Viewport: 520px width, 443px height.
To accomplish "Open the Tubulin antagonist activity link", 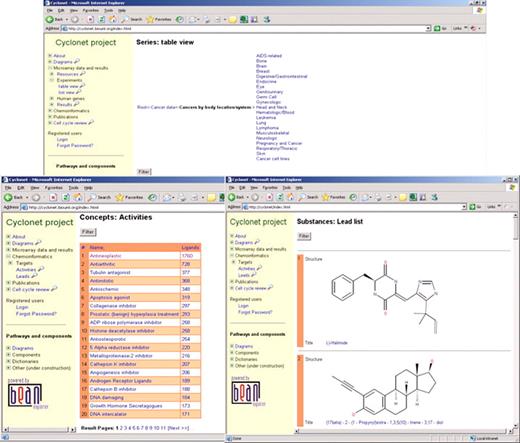I will 110,272.
